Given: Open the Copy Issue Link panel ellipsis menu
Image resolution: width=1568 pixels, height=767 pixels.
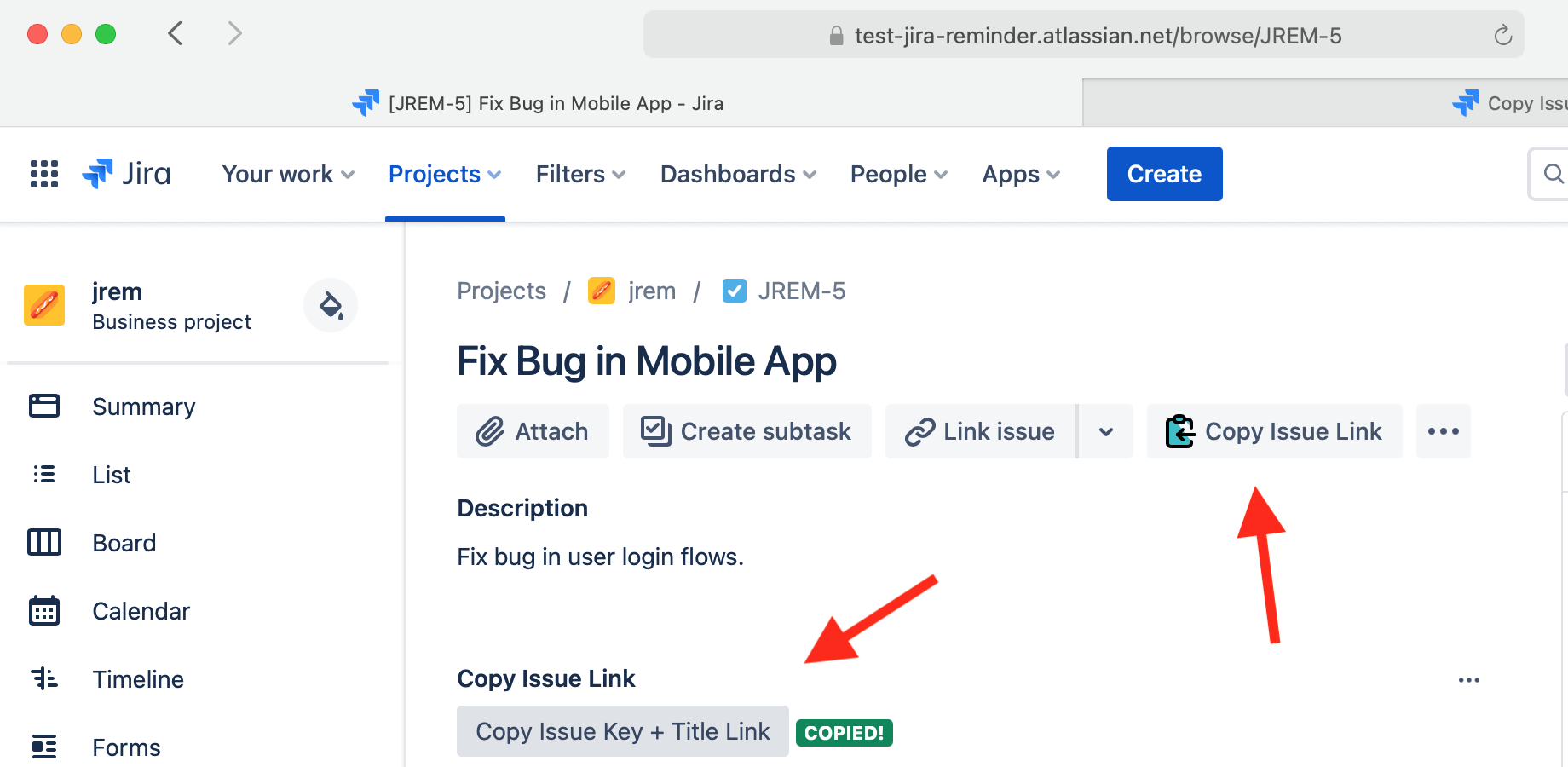Looking at the screenshot, I should pyautogui.click(x=1468, y=680).
